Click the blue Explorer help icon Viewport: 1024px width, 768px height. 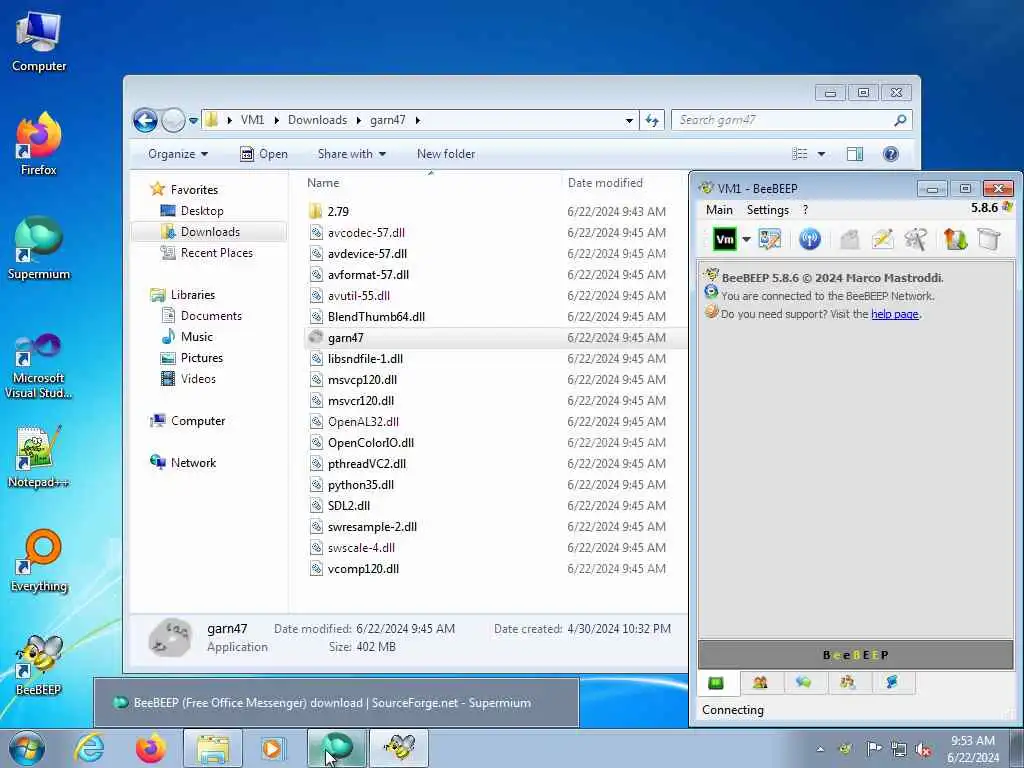[891, 154]
